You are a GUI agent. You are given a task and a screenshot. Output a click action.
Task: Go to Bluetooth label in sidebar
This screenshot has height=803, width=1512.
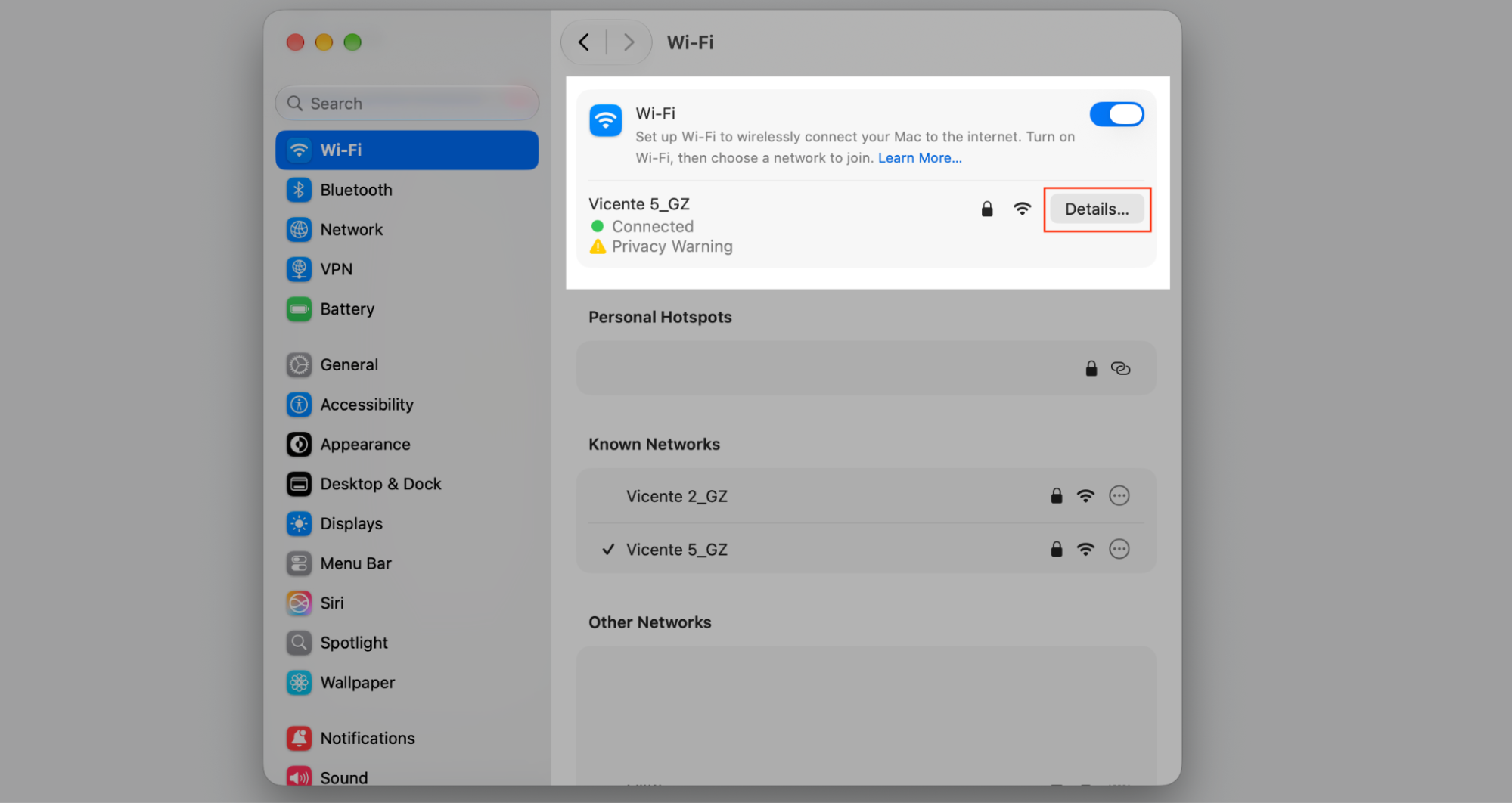(x=356, y=190)
